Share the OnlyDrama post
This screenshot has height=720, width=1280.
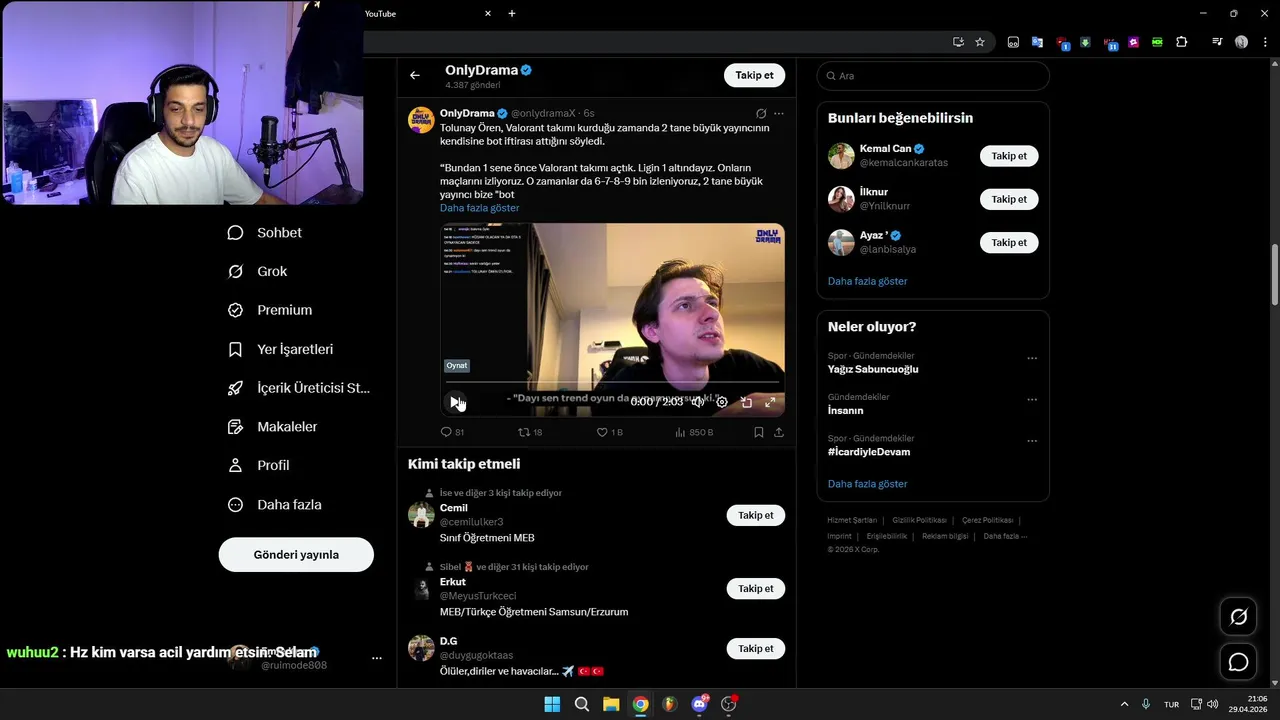point(778,432)
